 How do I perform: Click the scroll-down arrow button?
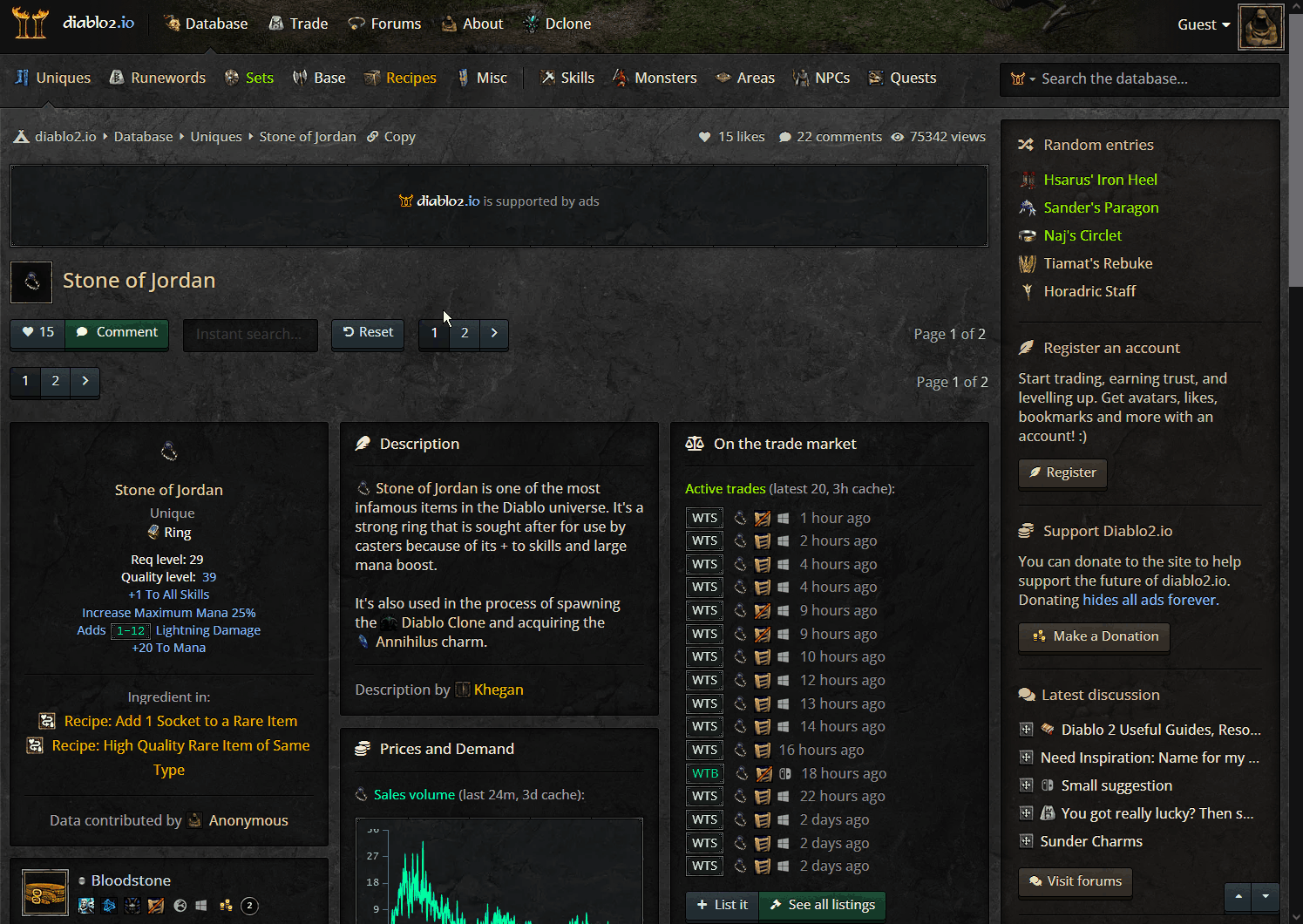point(1266,896)
